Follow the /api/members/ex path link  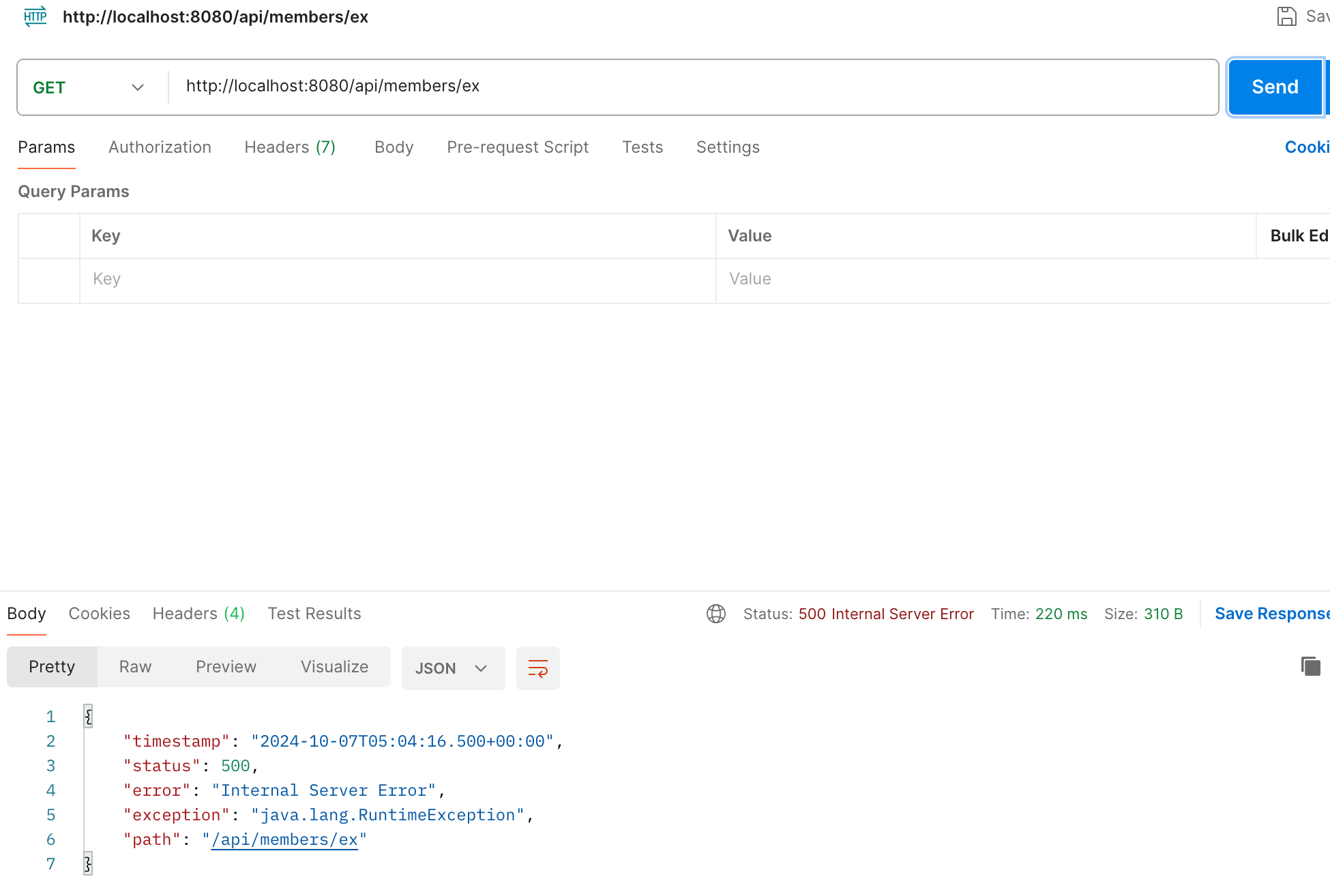[284, 839]
